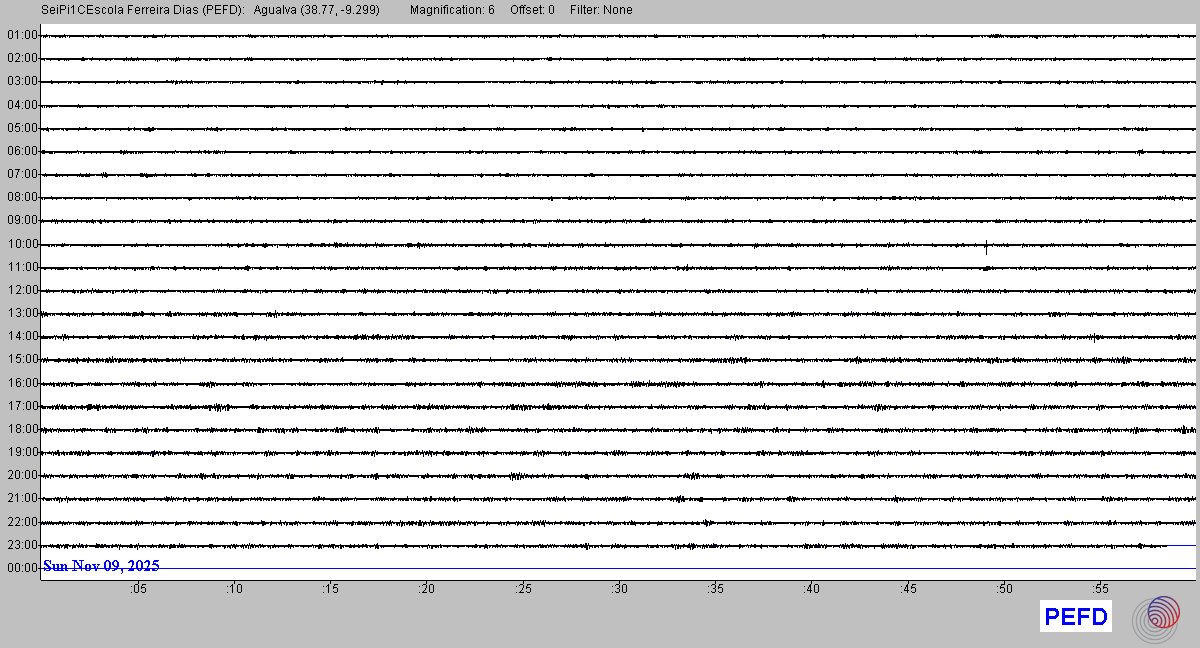This screenshot has height=648, width=1200.
Task: Select the :30 minute axis marker
Action: [619, 590]
